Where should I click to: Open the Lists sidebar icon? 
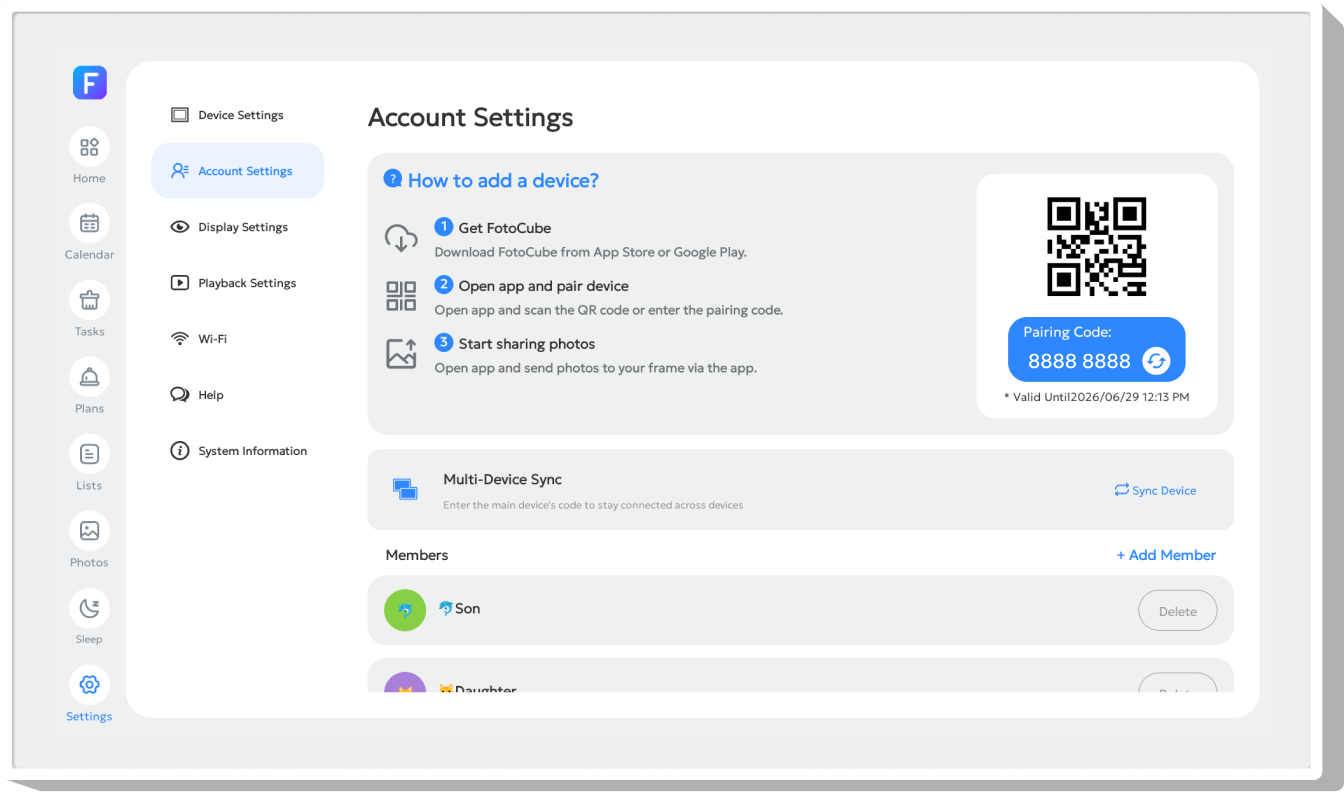click(89, 454)
